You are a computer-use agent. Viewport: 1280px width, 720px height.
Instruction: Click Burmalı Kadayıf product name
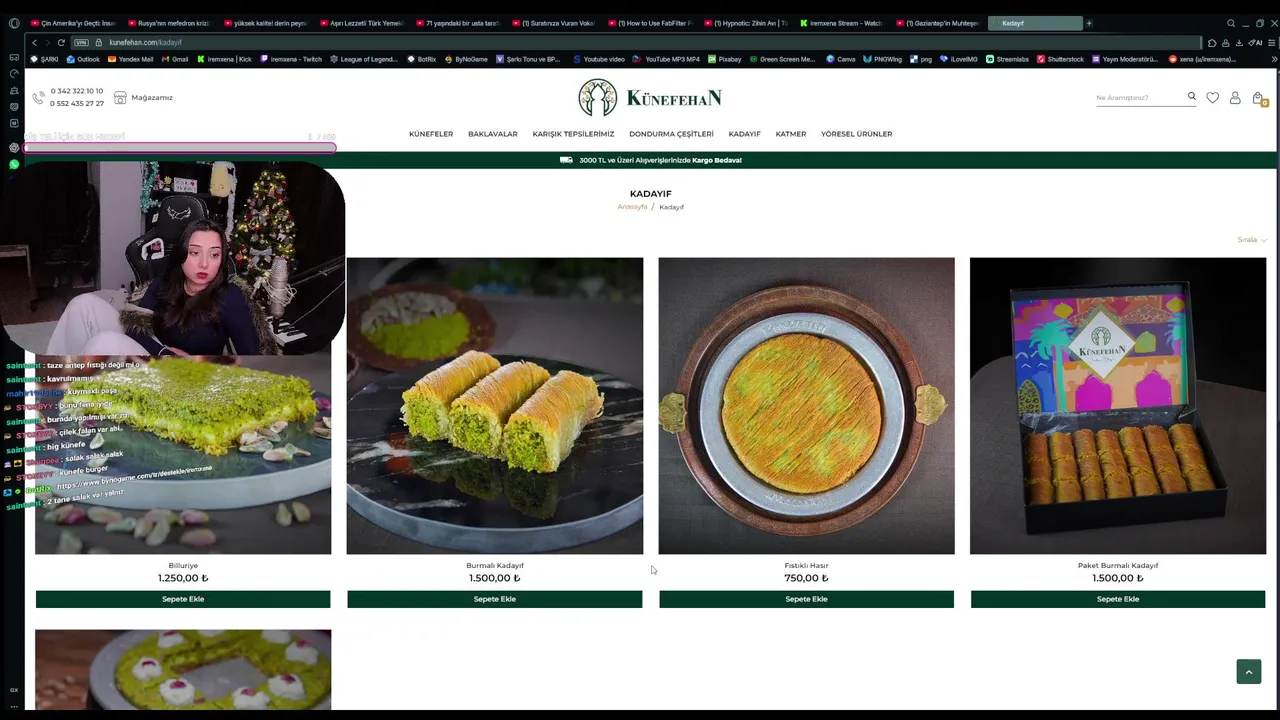(x=495, y=566)
